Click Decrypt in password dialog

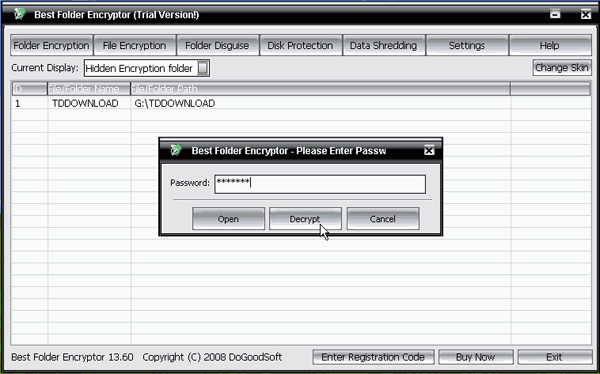tap(305, 219)
